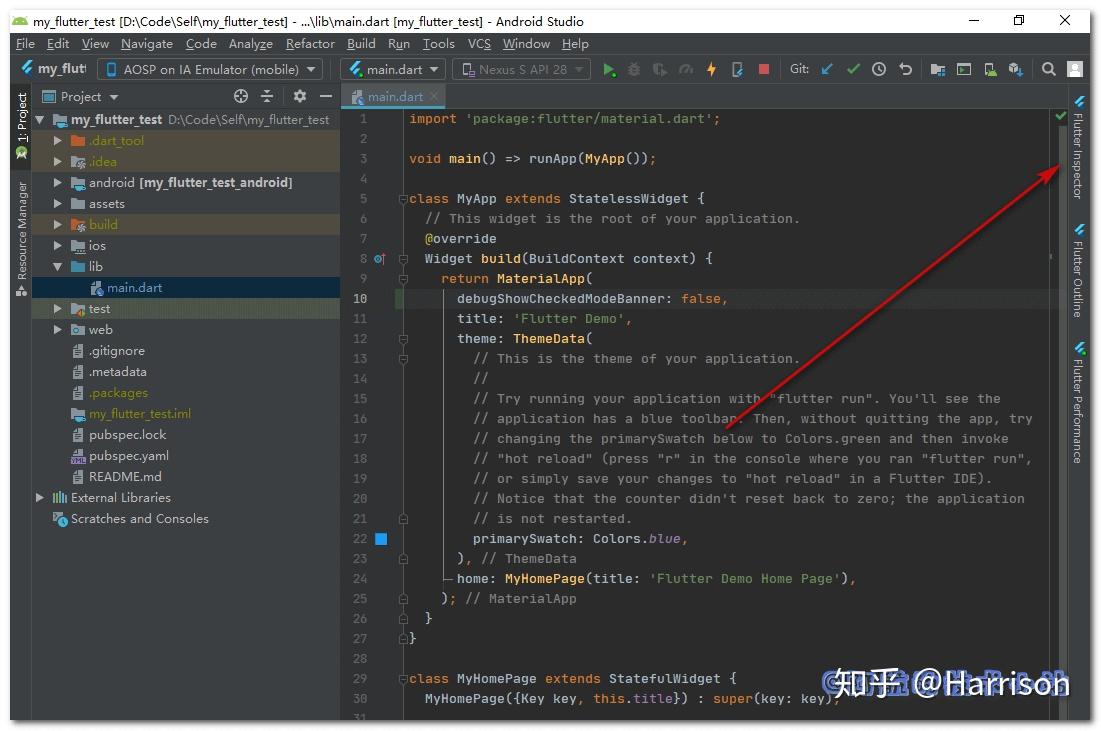This screenshot has height=731, width=1101.
Task: Select Scratches and Consoles node
Action: 140,519
